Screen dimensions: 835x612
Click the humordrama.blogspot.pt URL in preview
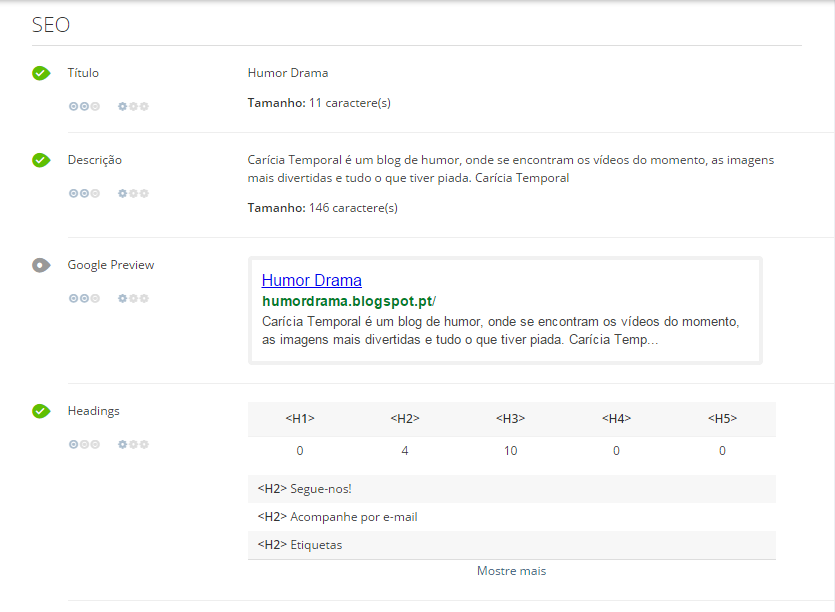(x=349, y=301)
